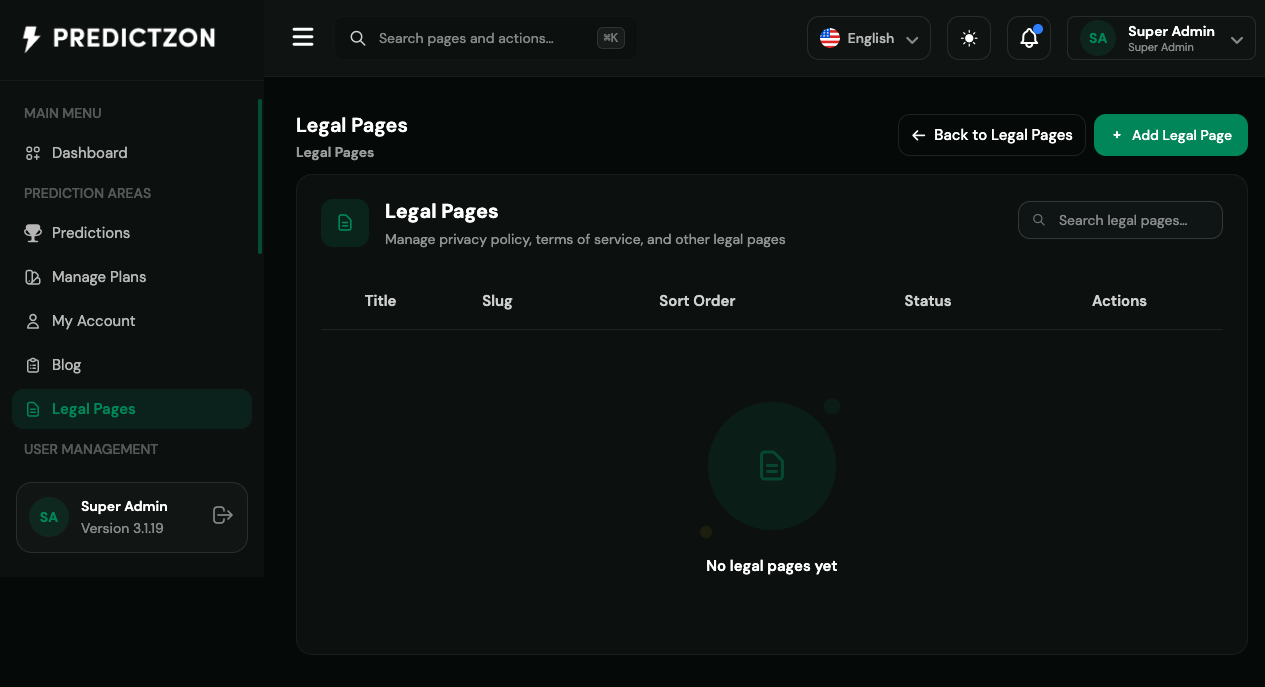This screenshot has width=1265, height=687.
Task: Select Legal Pages sidebar item
Action: click(x=132, y=409)
